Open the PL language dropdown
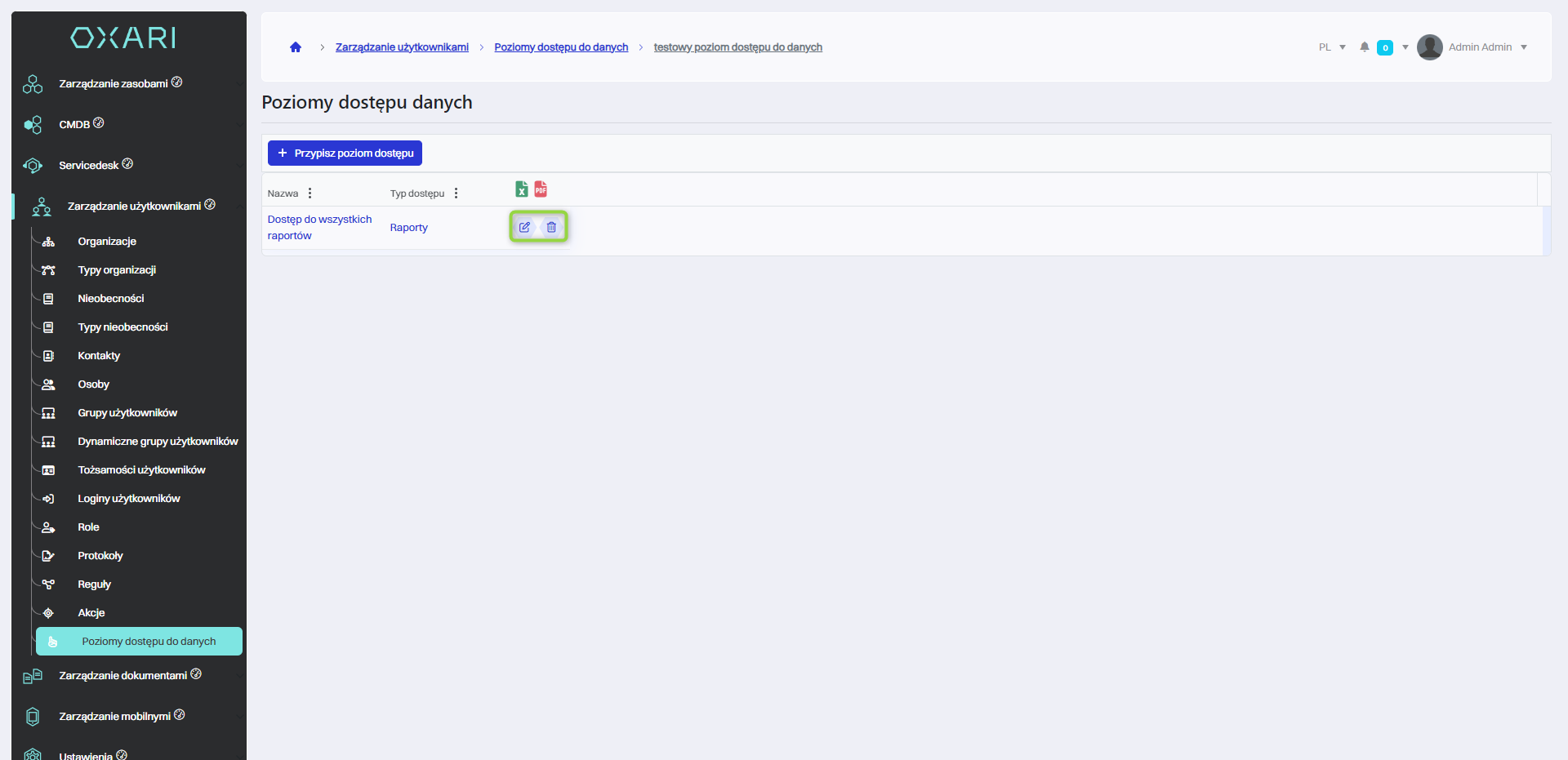 [x=1331, y=47]
